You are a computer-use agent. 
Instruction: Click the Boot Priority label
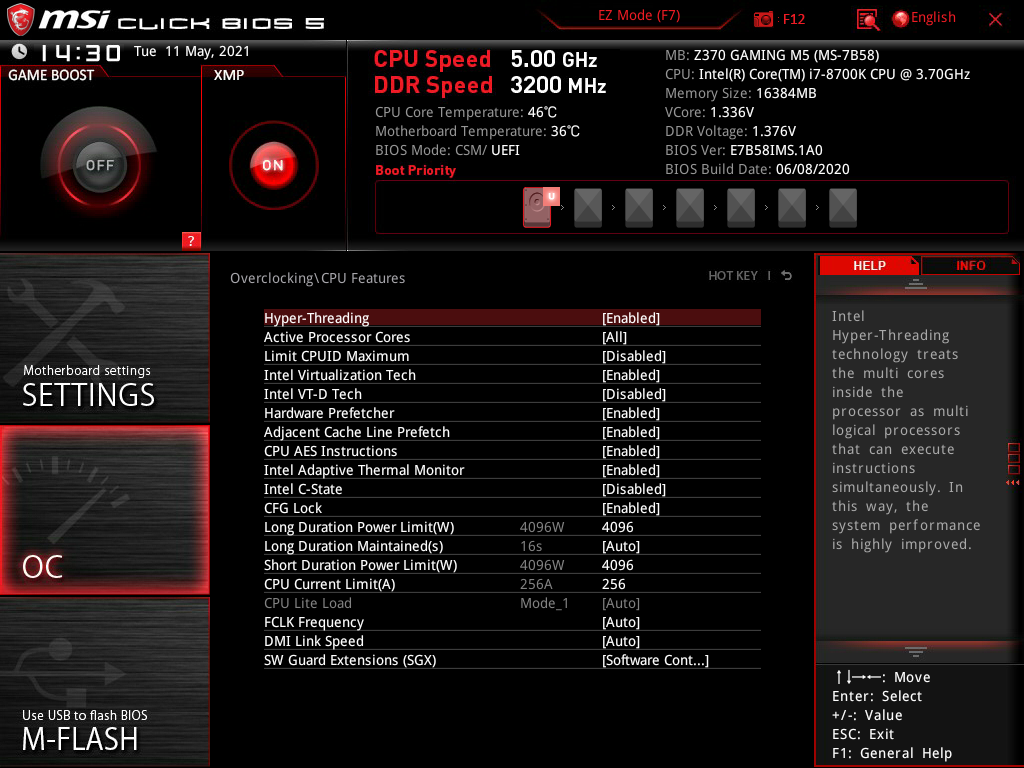(x=415, y=170)
